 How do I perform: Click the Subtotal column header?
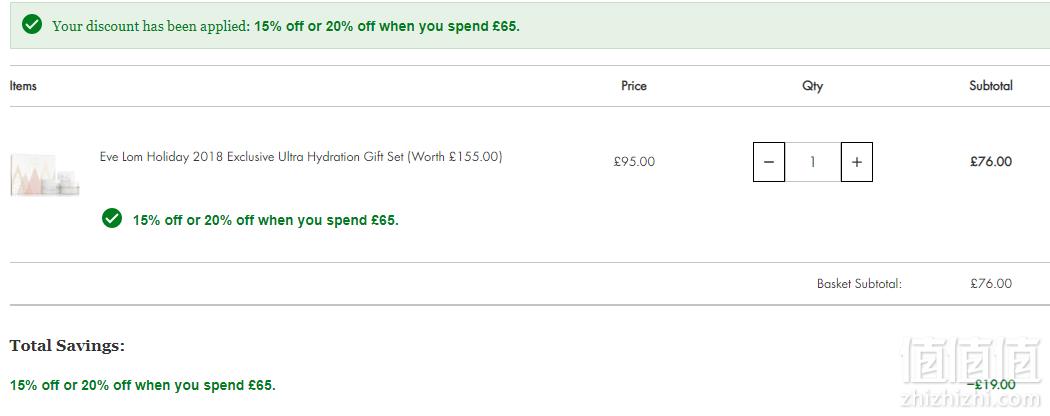pos(990,86)
